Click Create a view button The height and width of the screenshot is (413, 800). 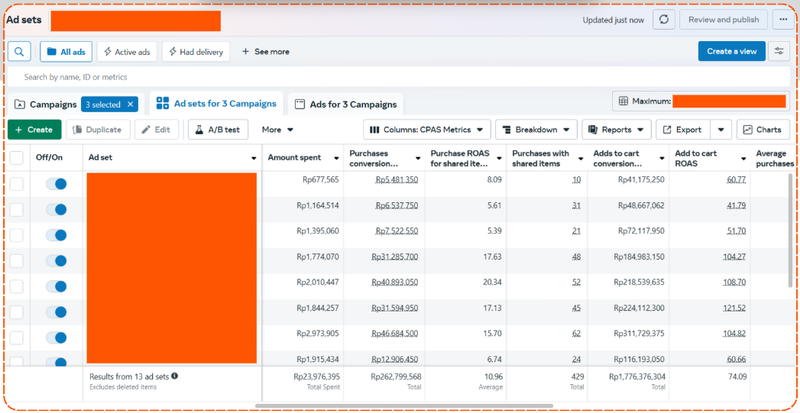point(732,51)
